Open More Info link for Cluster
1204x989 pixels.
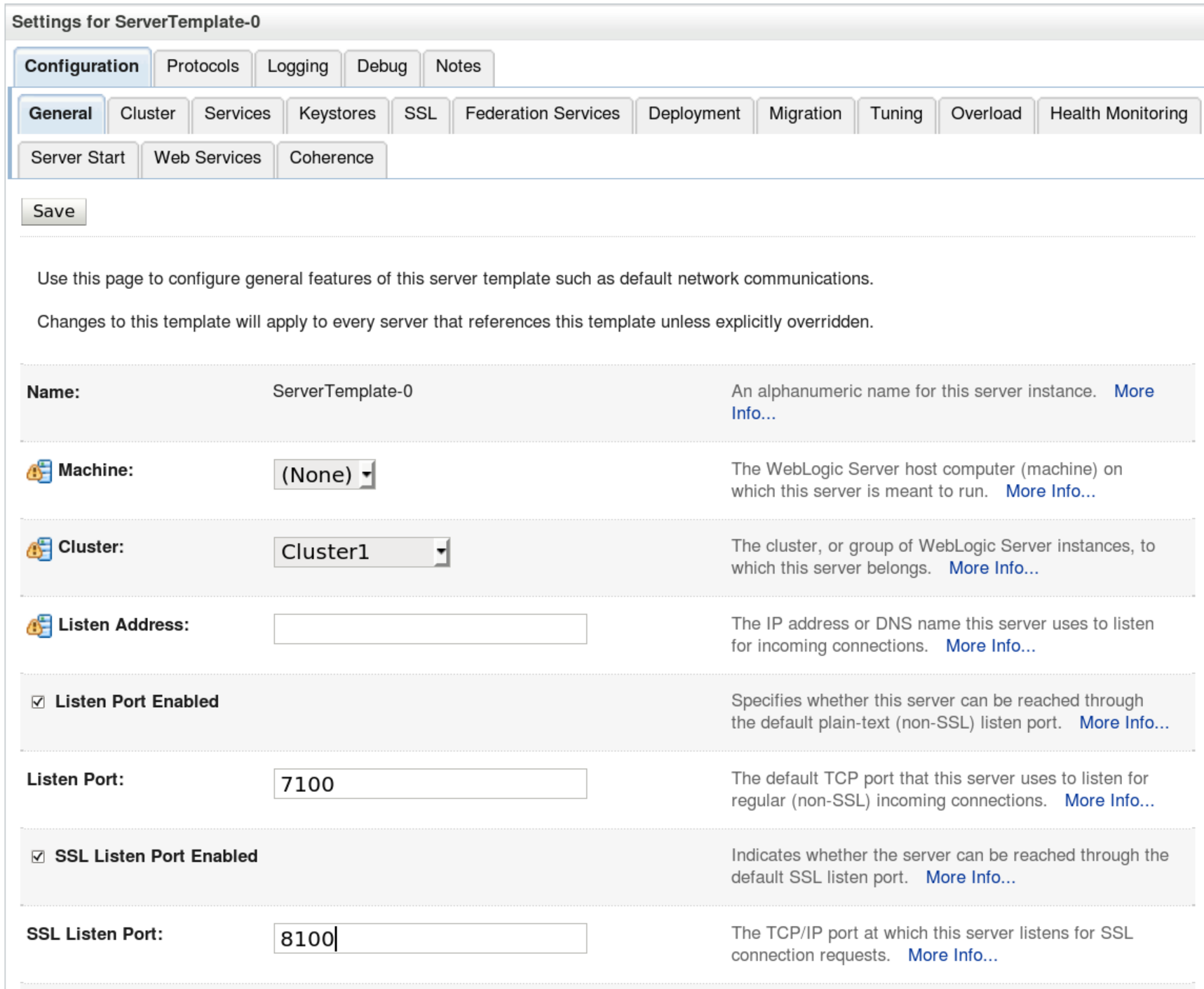coord(994,569)
